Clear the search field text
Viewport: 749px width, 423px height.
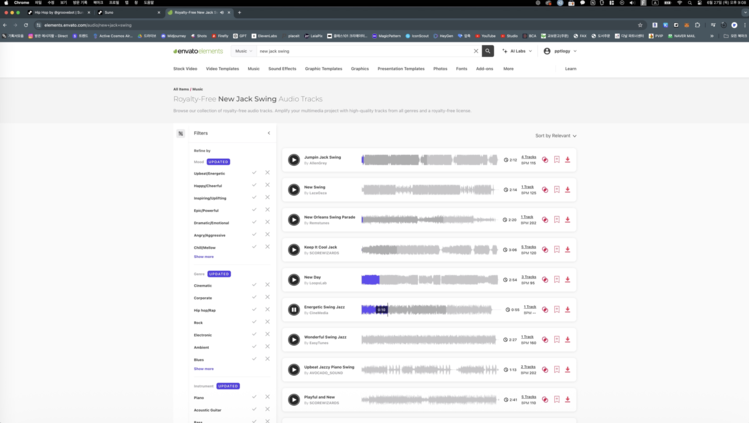coord(476,51)
